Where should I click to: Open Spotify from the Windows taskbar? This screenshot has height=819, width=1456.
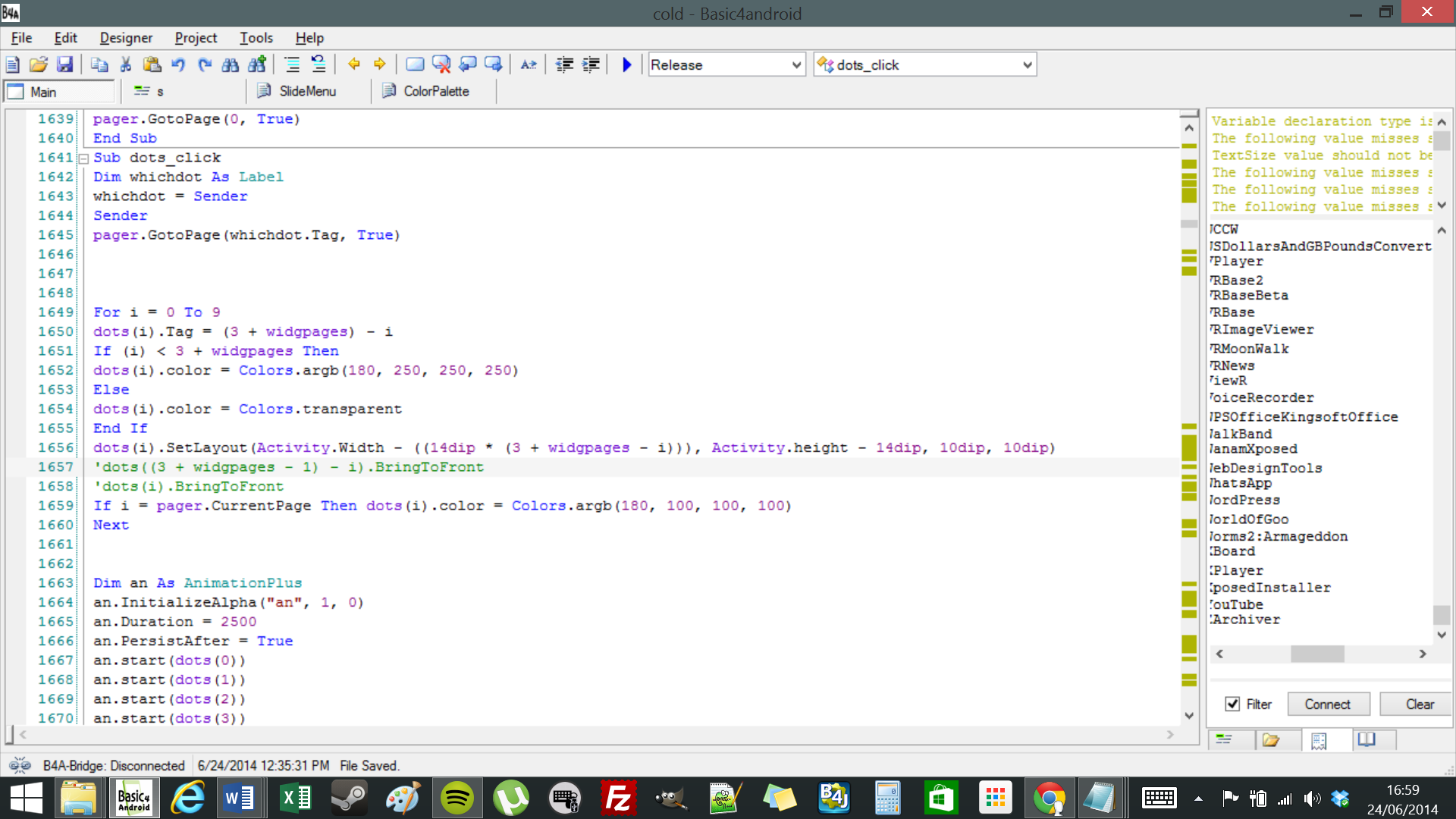coord(457,798)
